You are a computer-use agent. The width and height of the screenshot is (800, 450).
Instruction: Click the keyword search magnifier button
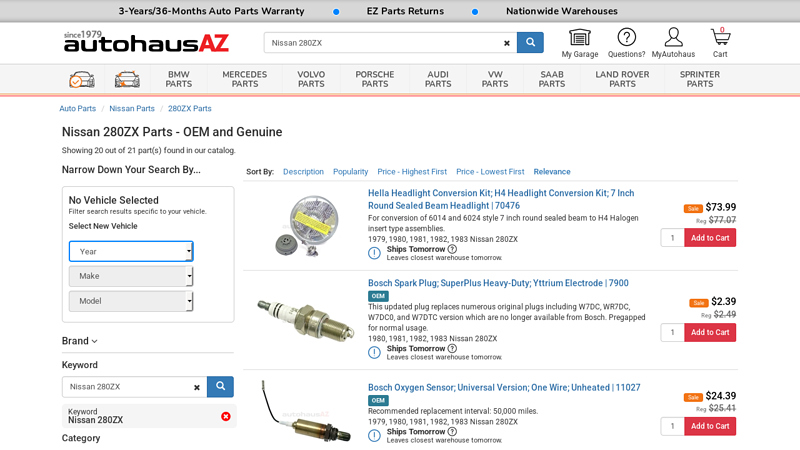pos(220,386)
